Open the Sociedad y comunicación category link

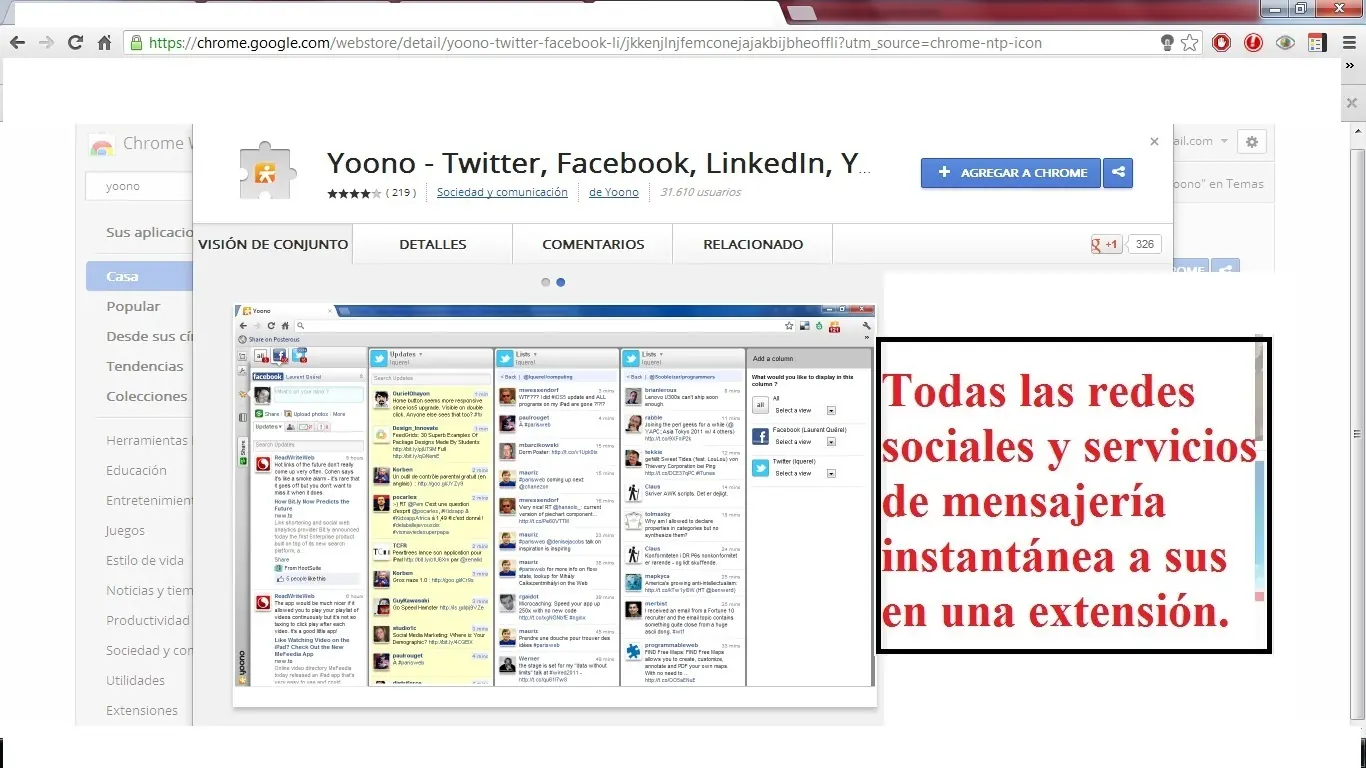[x=502, y=192]
